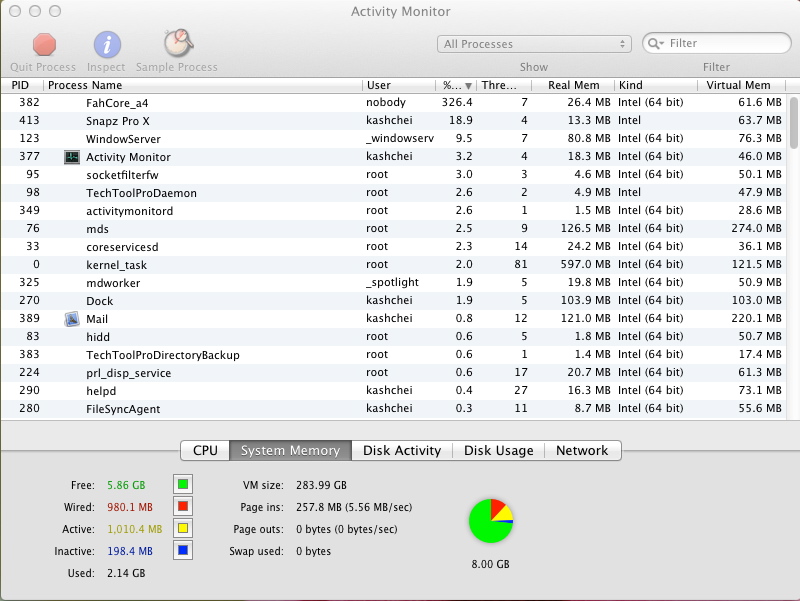
Task: Click the VM size 283.99 GB value
Action: coord(321,485)
